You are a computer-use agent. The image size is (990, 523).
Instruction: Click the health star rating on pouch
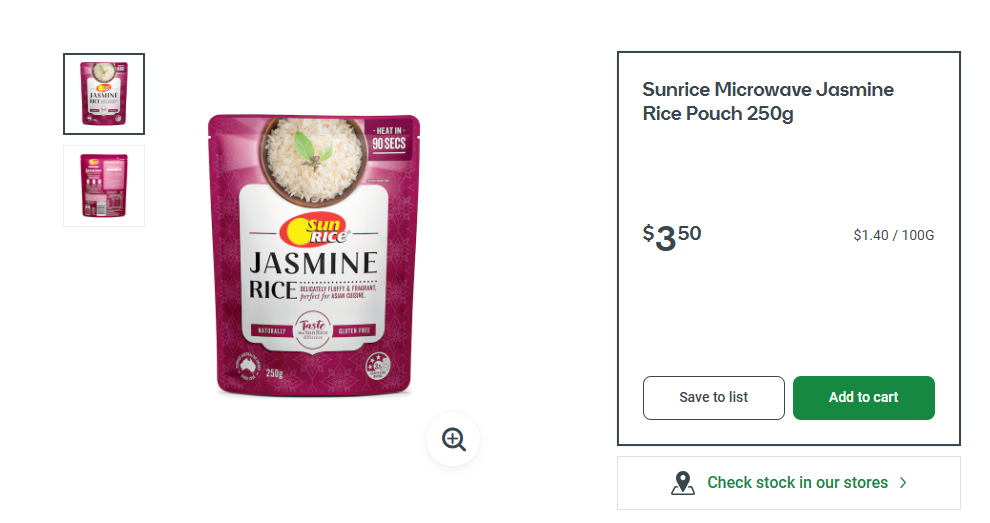point(379,367)
